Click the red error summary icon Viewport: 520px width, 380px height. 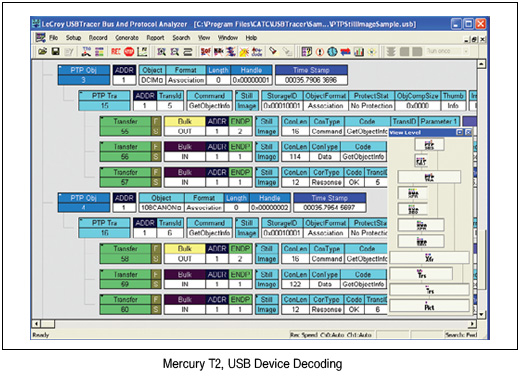click(320, 52)
